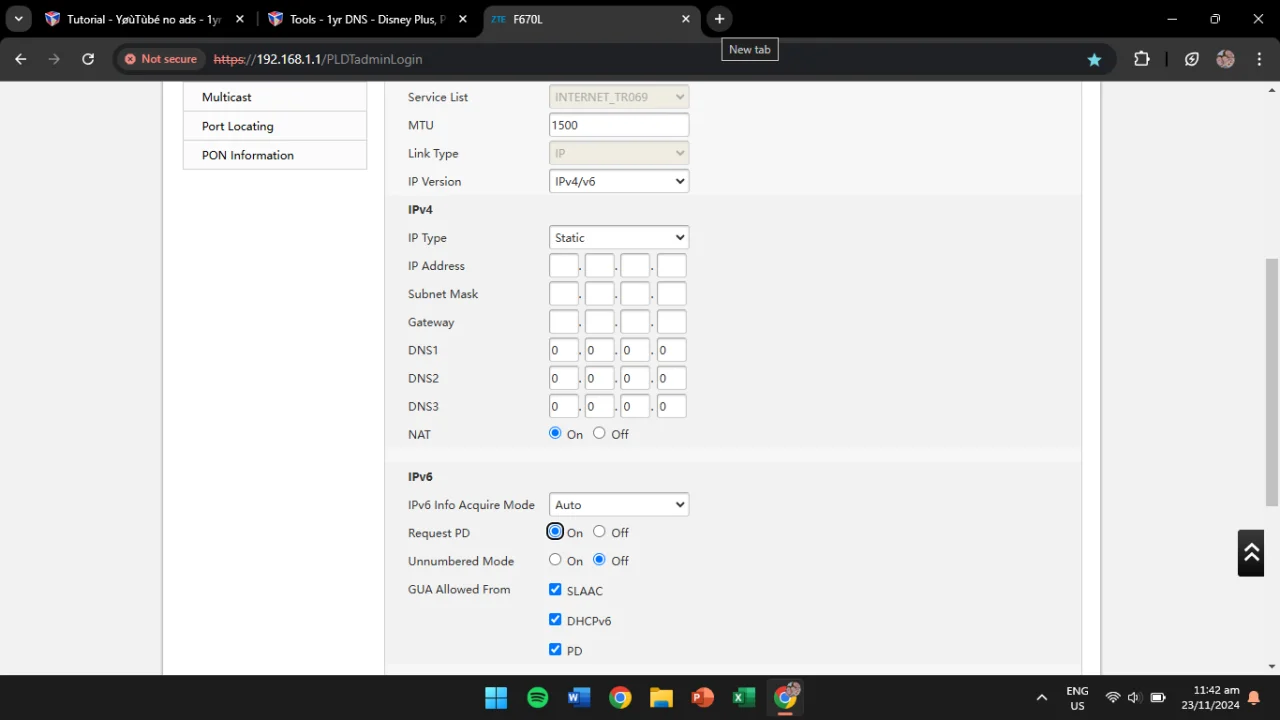Image resolution: width=1280 pixels, height=720 pixels.
Task: Expand the IP Type Static dropdown
Action: pos(619,237)
